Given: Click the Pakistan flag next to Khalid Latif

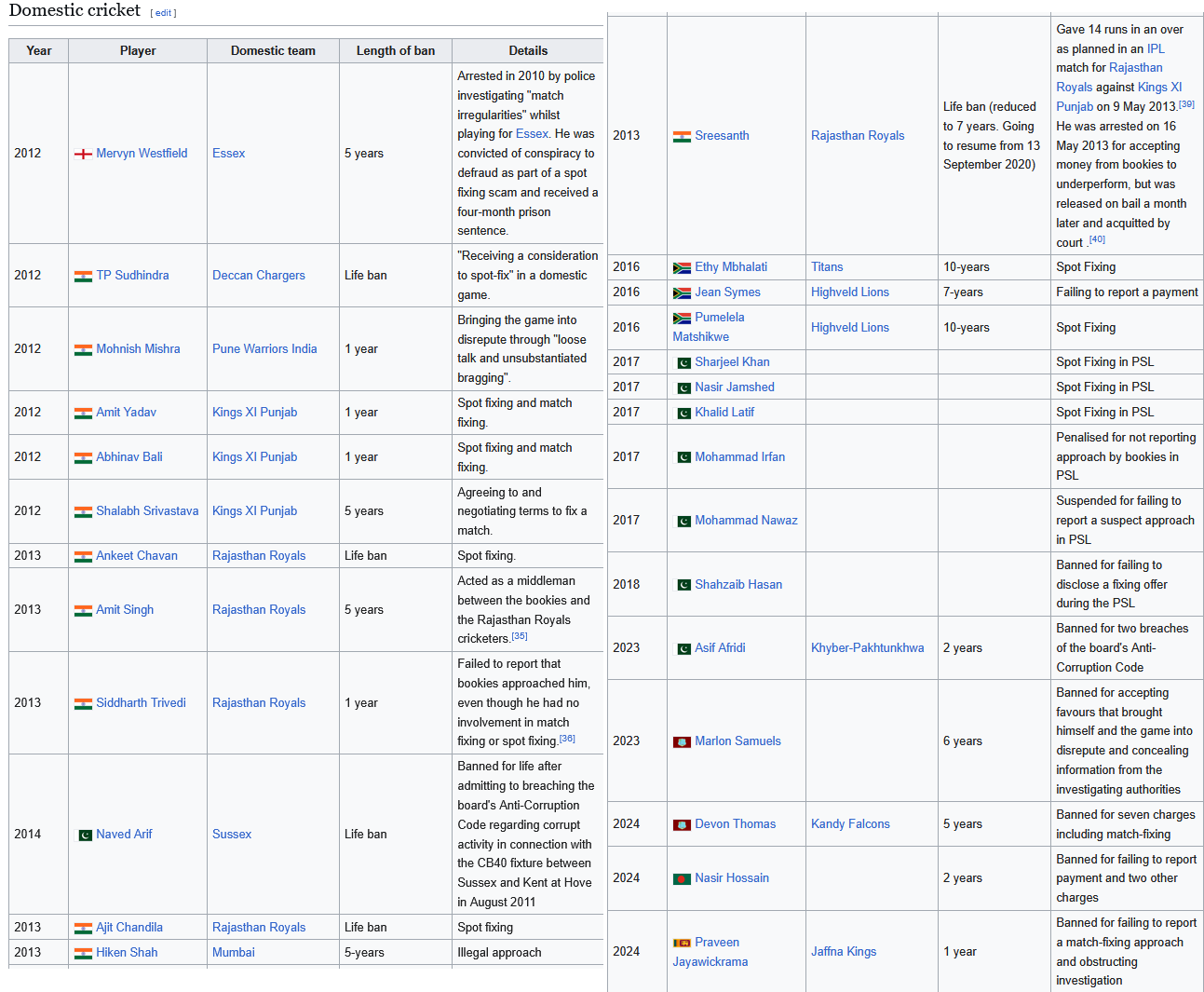Looking at the screenshot, I should click(682, 413).
